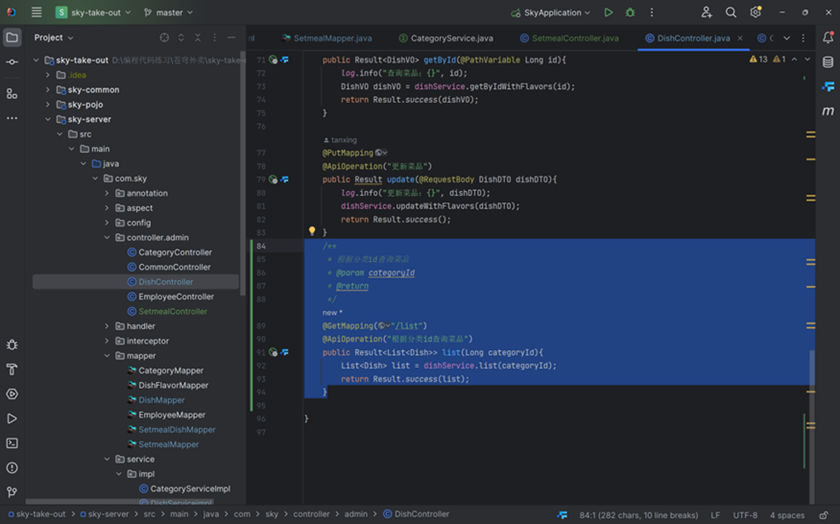Open the Commit tool window
Screen dimensions: 840x524
(12, 62)
